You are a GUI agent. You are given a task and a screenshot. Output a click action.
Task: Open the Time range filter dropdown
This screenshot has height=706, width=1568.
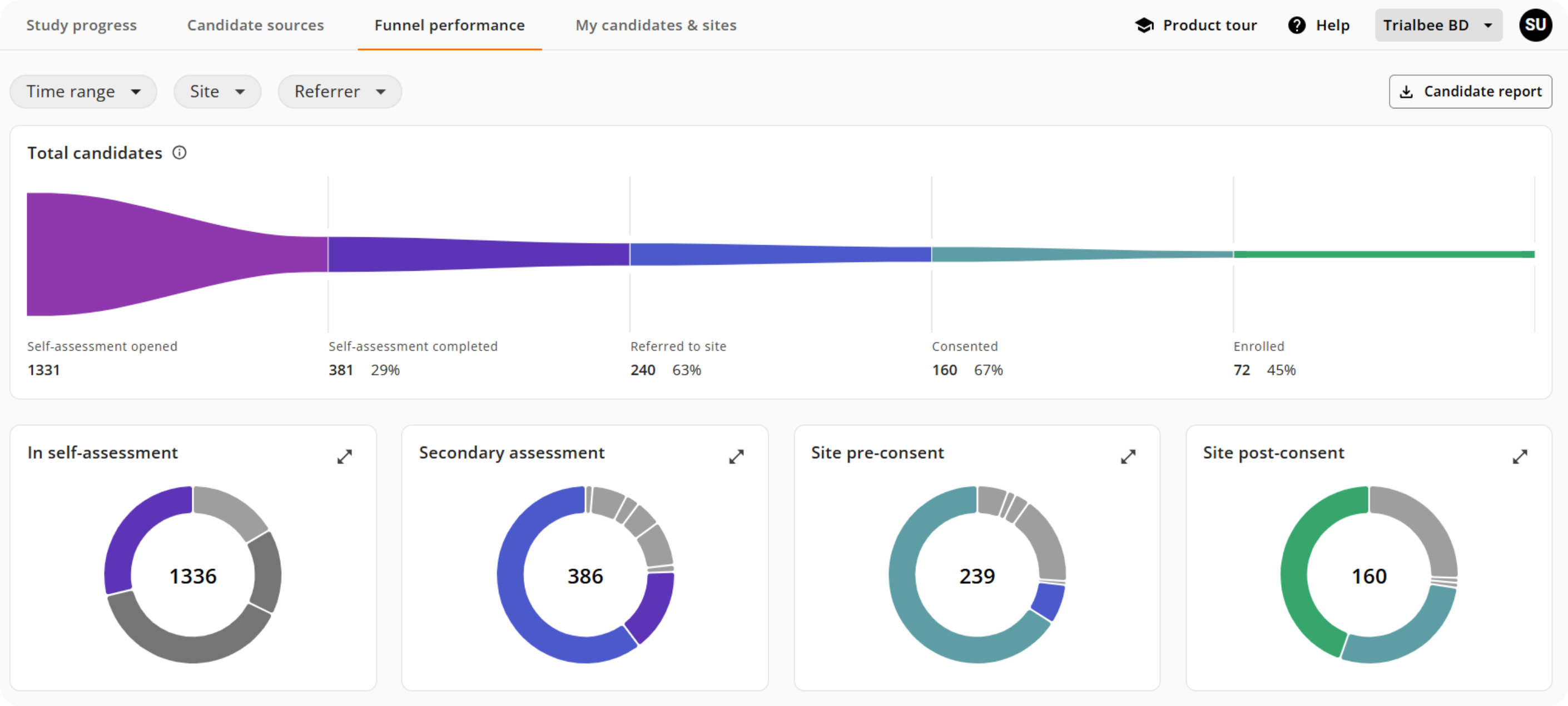[83, 92]
